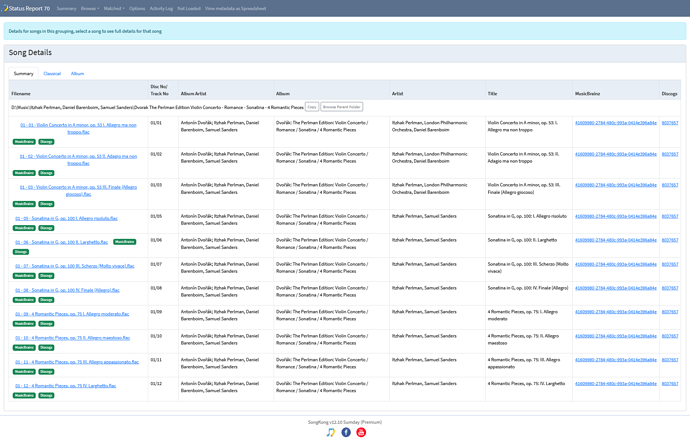Click Discogs badge under track 01-01 filename
Image resolution: width=690 pixels, height=439 pixels.
46,142
